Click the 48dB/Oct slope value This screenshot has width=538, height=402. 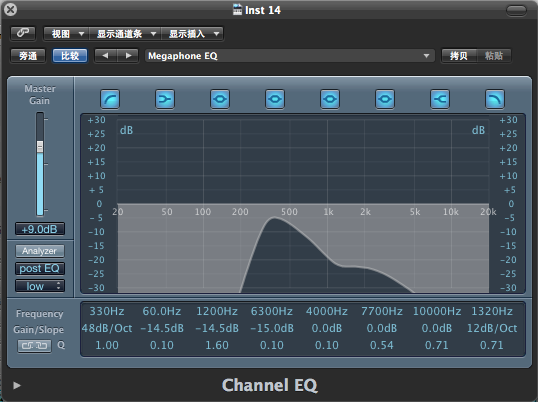coord(107,328)
